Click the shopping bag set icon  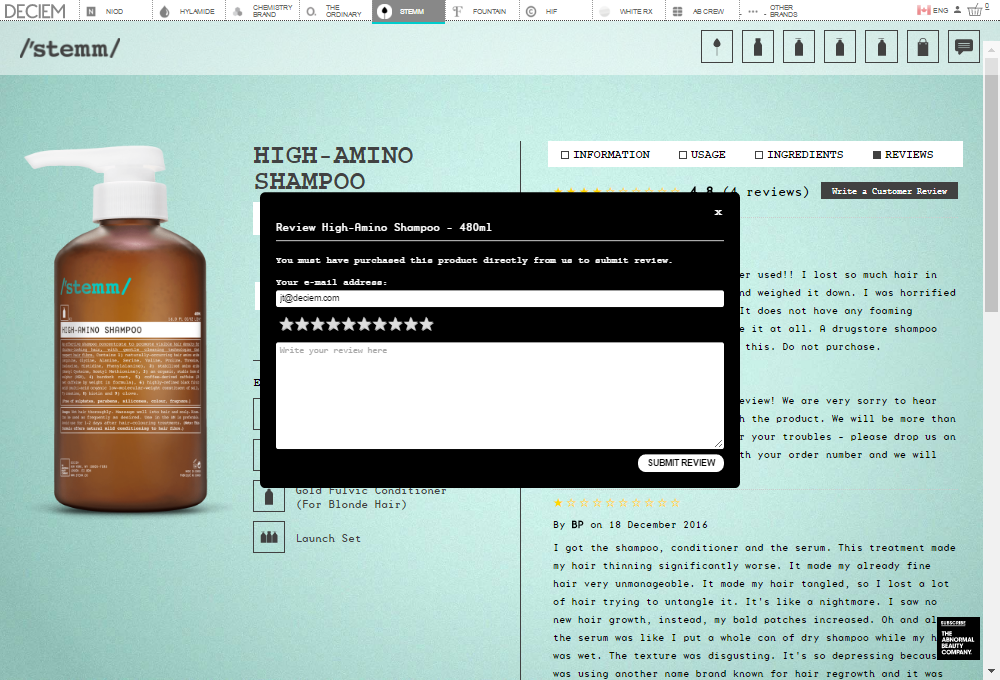[922, 46]
